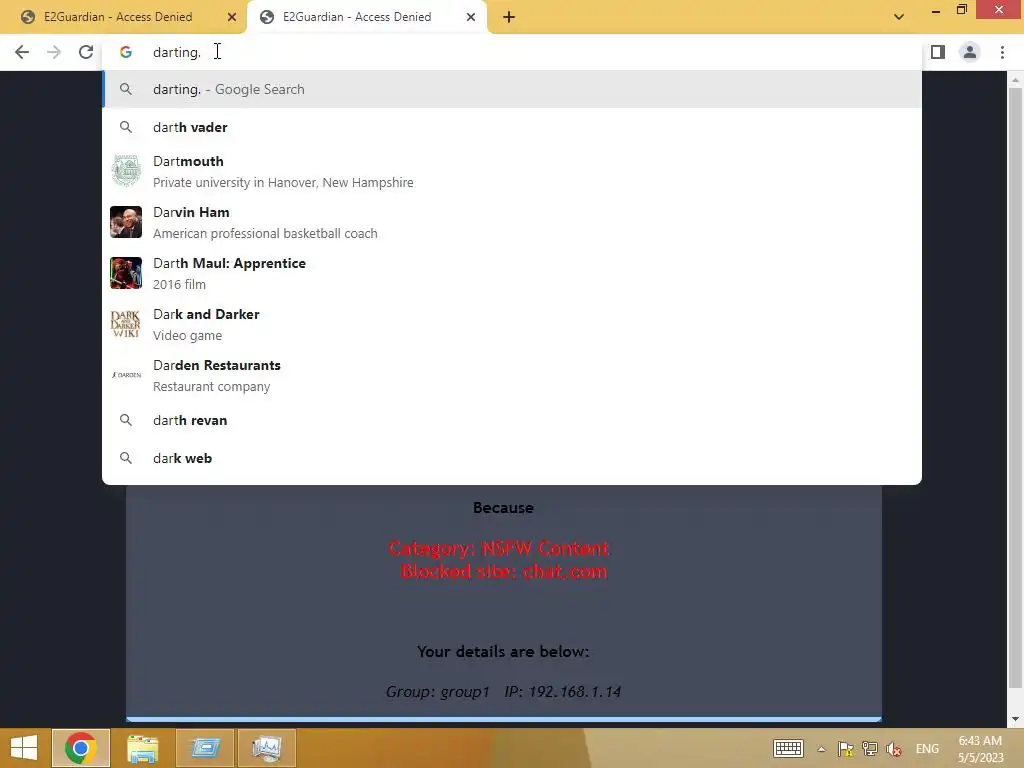1024x768 pixels.
Task: Click the page's vertical scrollbar
Action: tap(1015, 389)
